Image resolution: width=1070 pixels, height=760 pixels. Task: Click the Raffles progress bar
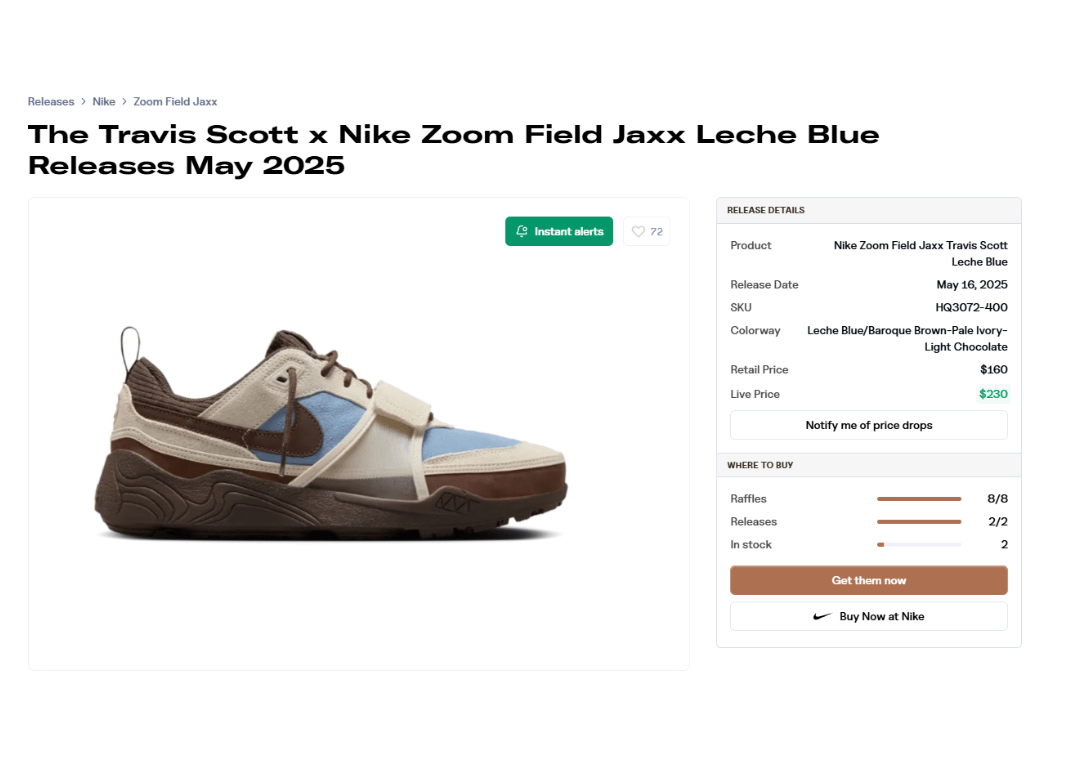[x=918, y=499]
